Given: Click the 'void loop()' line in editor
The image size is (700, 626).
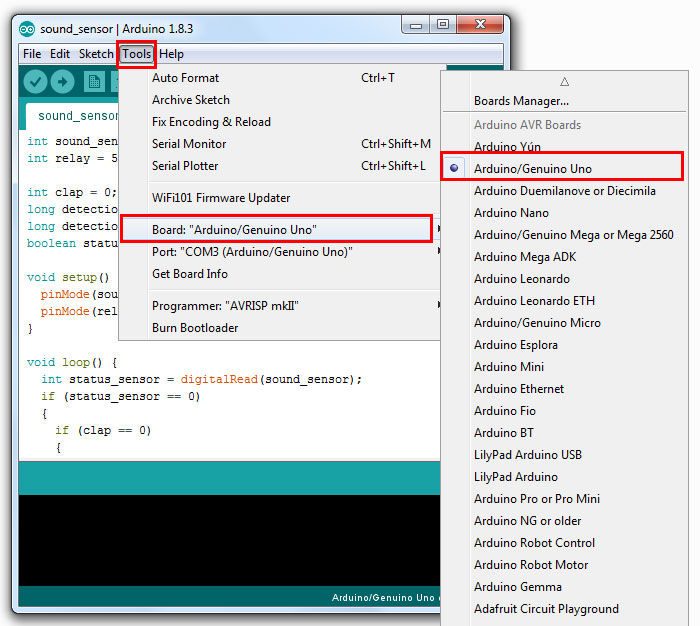Looking at the screenshot, I should [x=72, y=363].
